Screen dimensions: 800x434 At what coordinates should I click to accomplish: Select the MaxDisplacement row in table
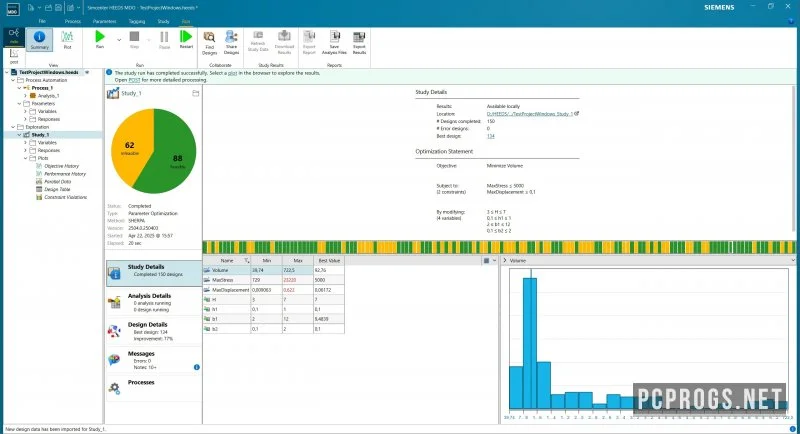click(x=273, y=290)
